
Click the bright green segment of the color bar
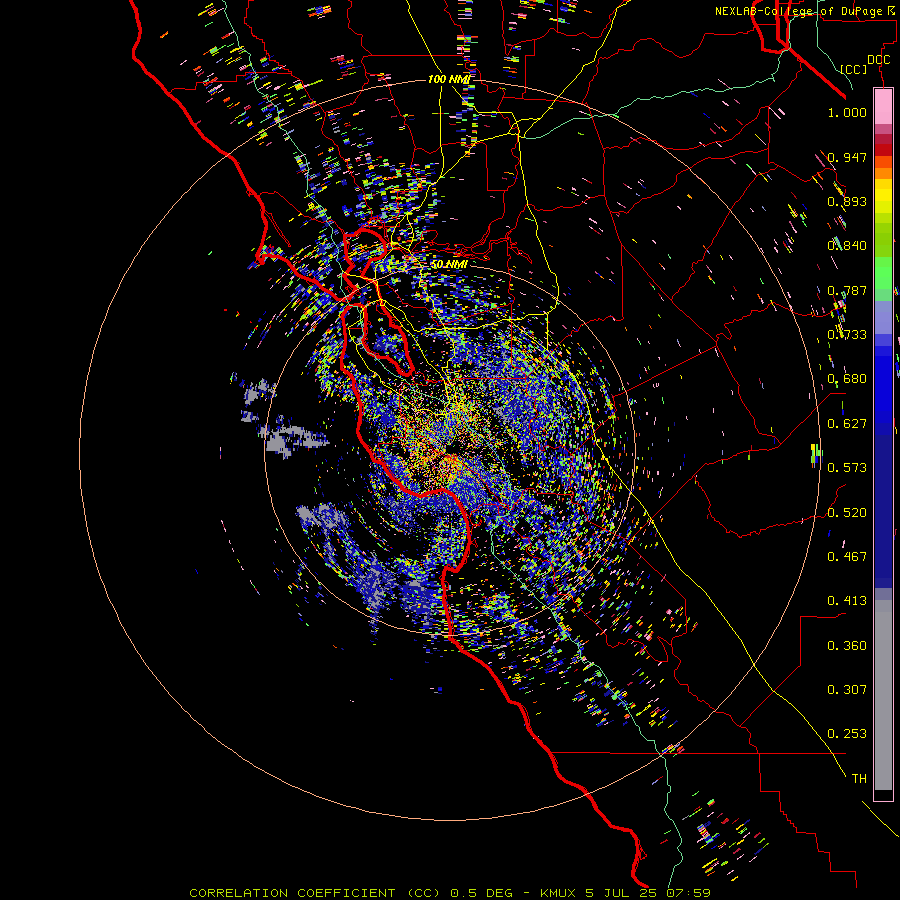point(883,273)
